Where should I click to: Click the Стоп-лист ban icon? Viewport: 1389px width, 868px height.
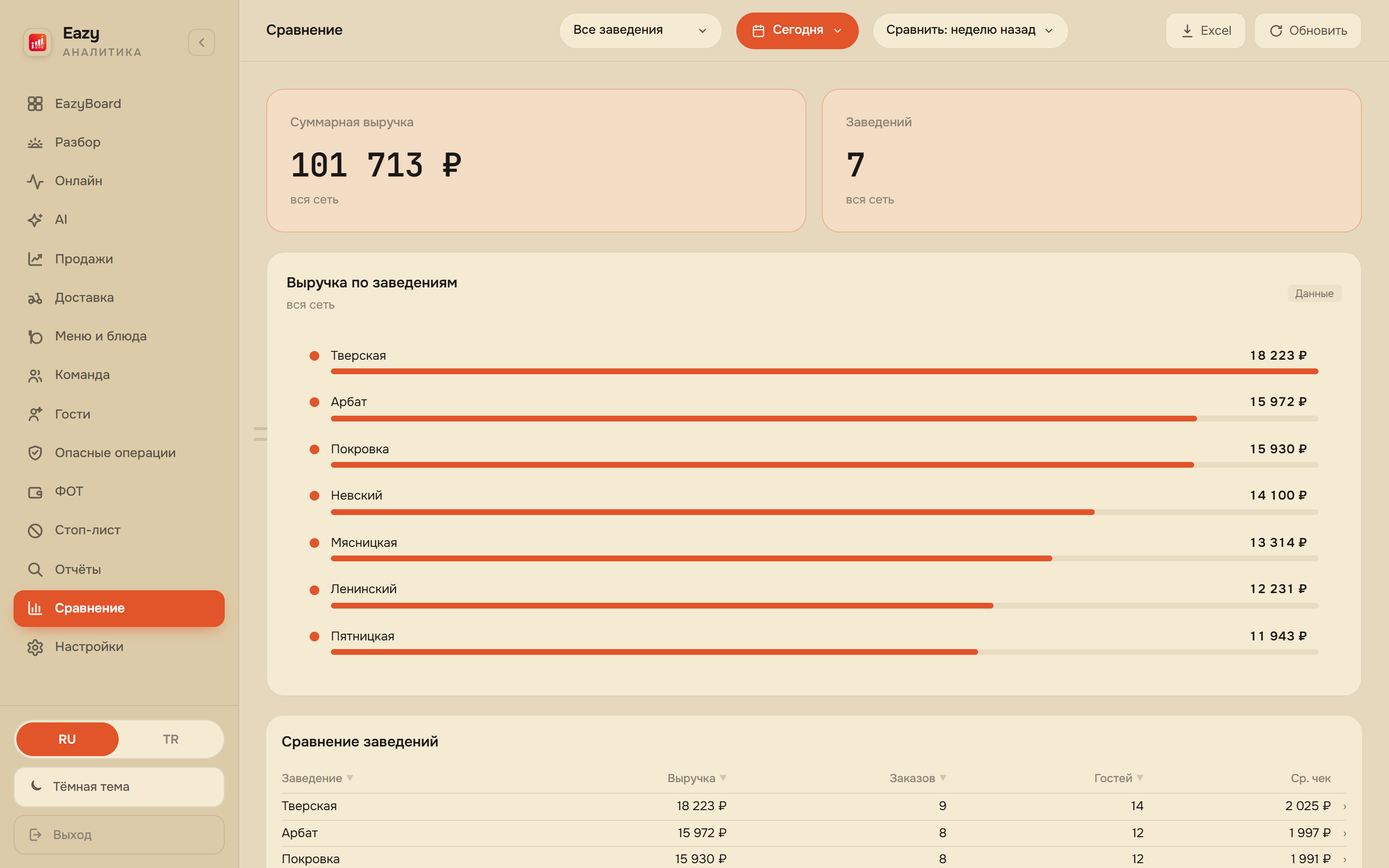pyautogui.click(x=35, y=530)
